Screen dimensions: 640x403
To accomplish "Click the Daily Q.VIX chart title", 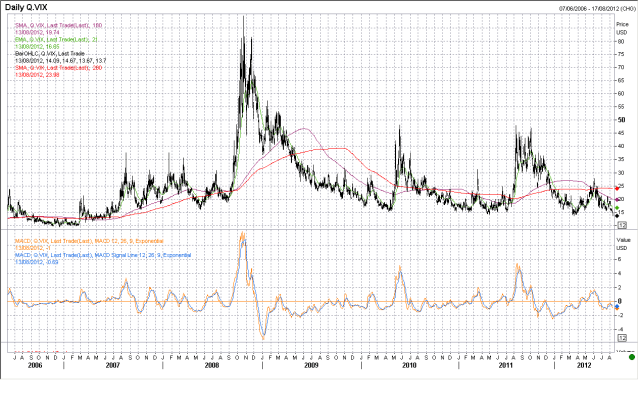I will point(30,7).
